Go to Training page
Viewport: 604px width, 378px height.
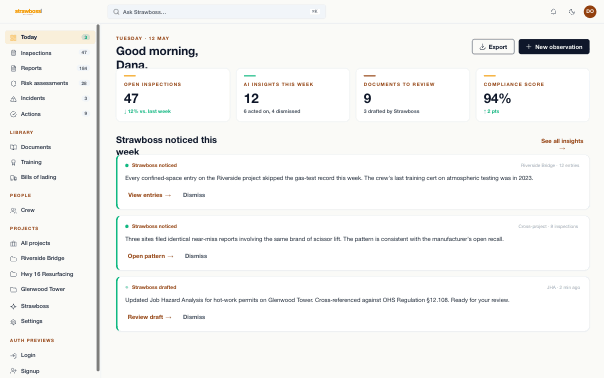[x=50, y=162]
